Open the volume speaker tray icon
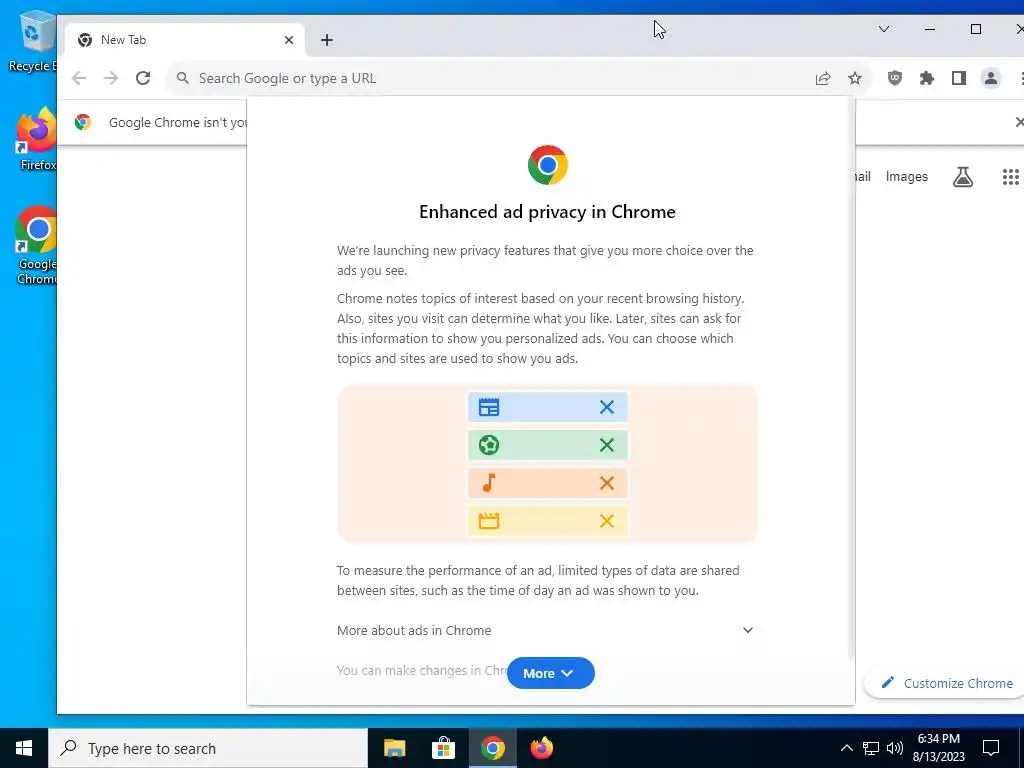The image size is (1024, 768). (895, 748)
